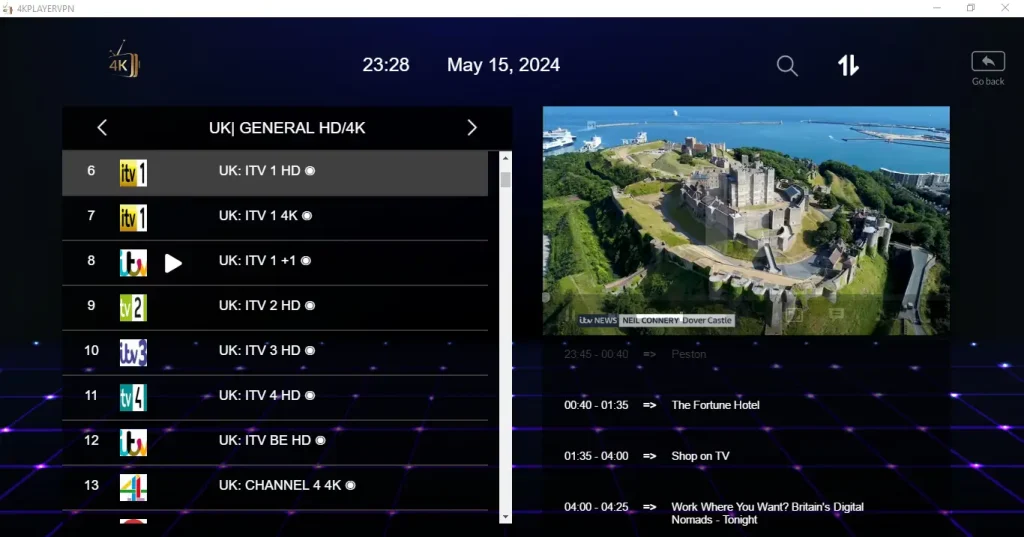Select UK: ITV 4 HD channel name
Screen dimensions: 1024x537
[x=259, y=396]
